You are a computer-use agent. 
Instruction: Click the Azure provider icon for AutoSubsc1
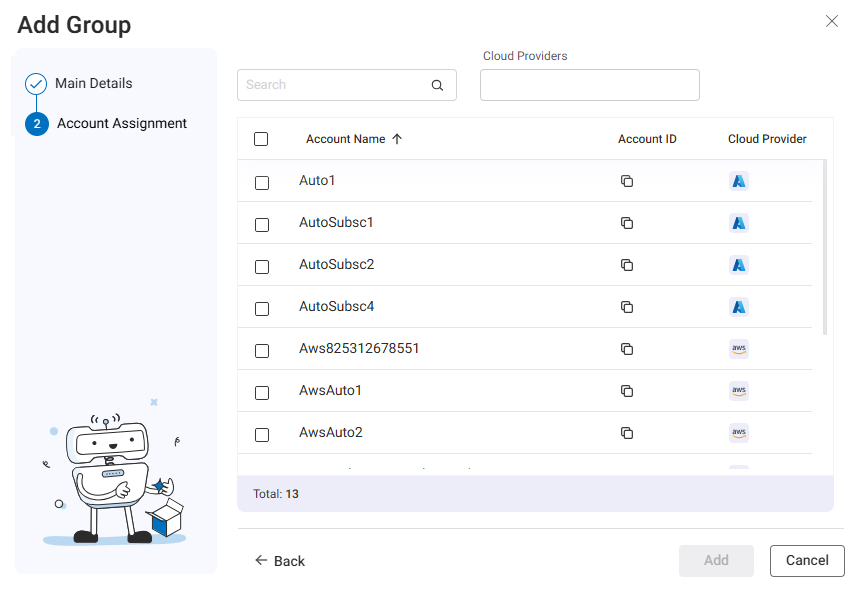(739, 223)
